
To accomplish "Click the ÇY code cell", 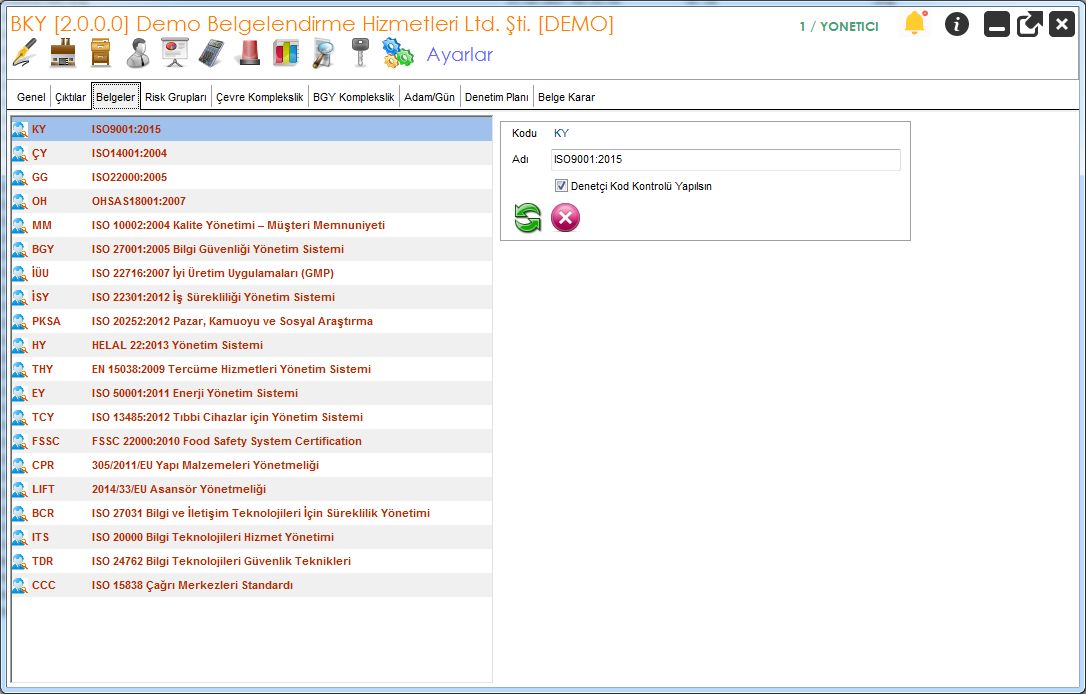I will click(x=39, y=154).
